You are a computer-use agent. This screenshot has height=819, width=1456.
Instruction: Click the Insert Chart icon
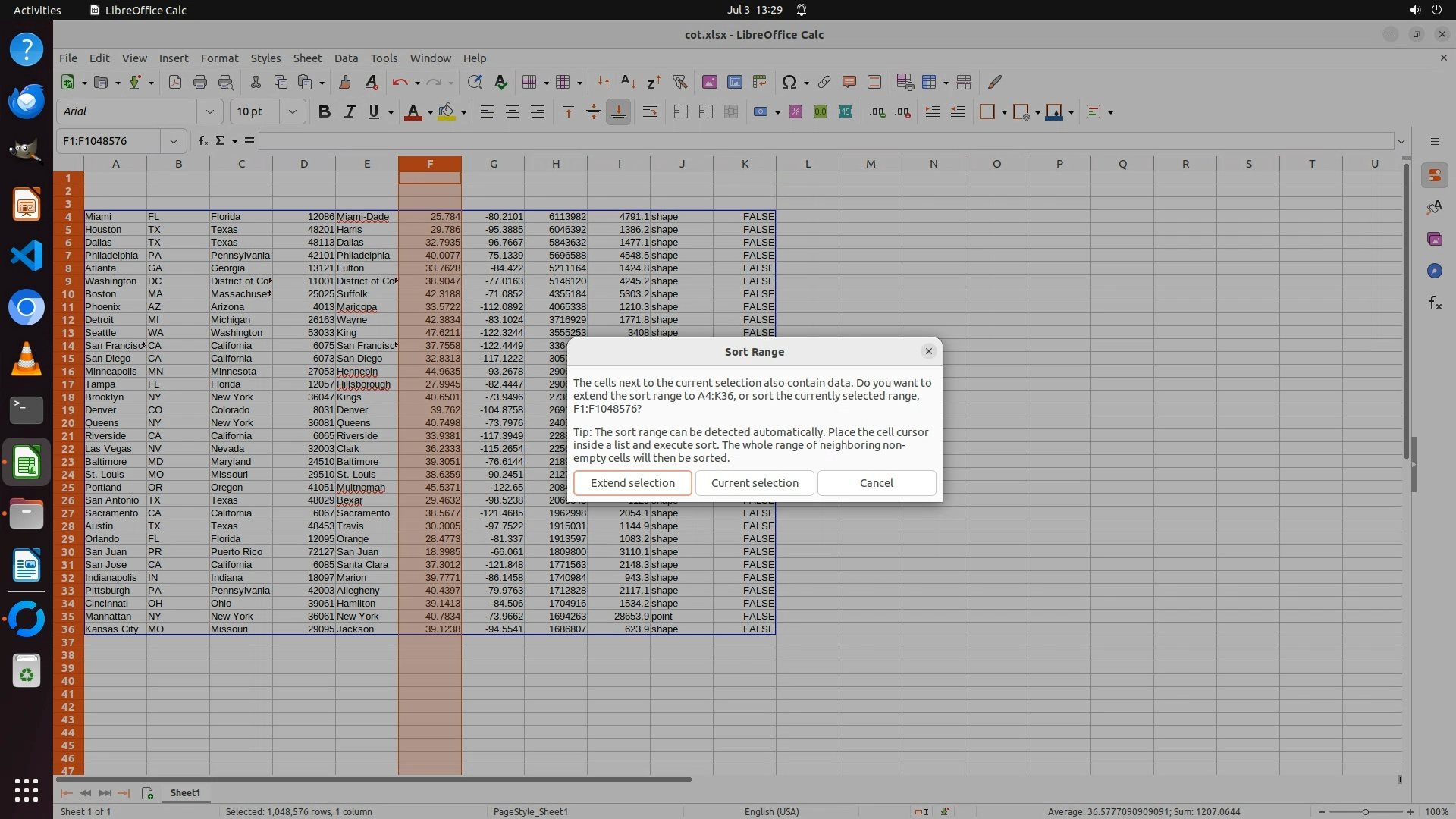(x=734, y=82)
